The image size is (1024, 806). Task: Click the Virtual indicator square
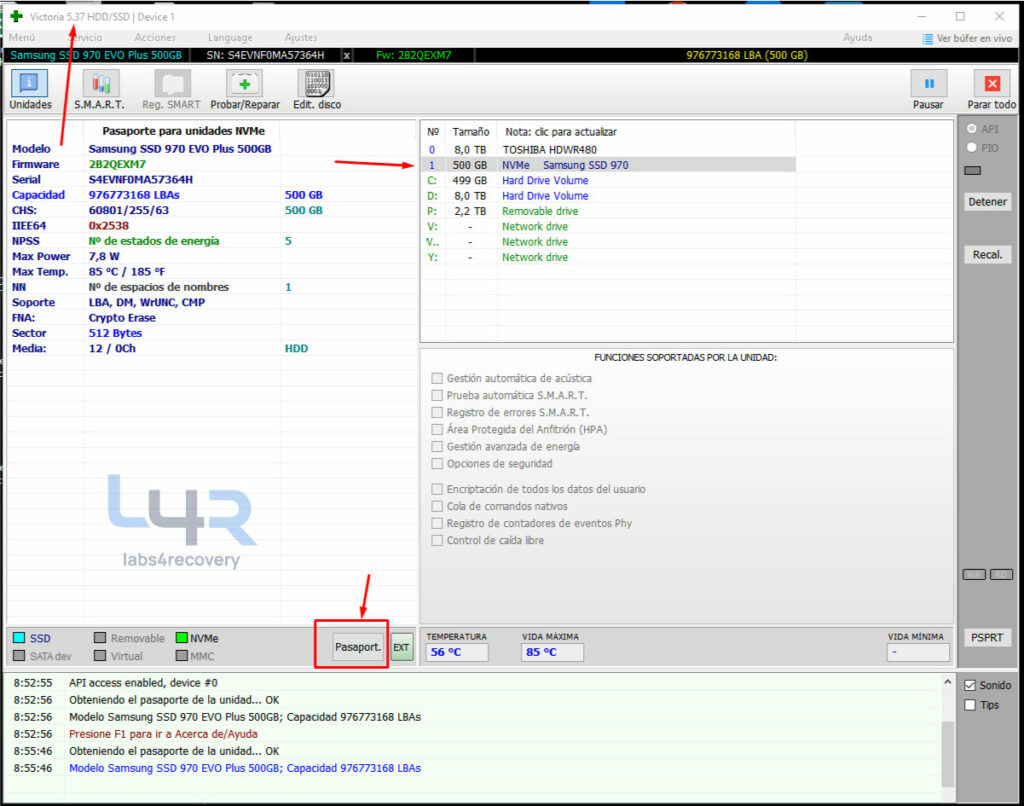tap(100, 656)
